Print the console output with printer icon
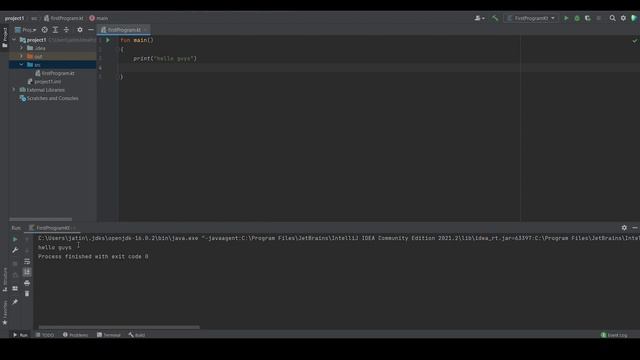The width and height of the screenshot is (640, 360). pos(27,283)
